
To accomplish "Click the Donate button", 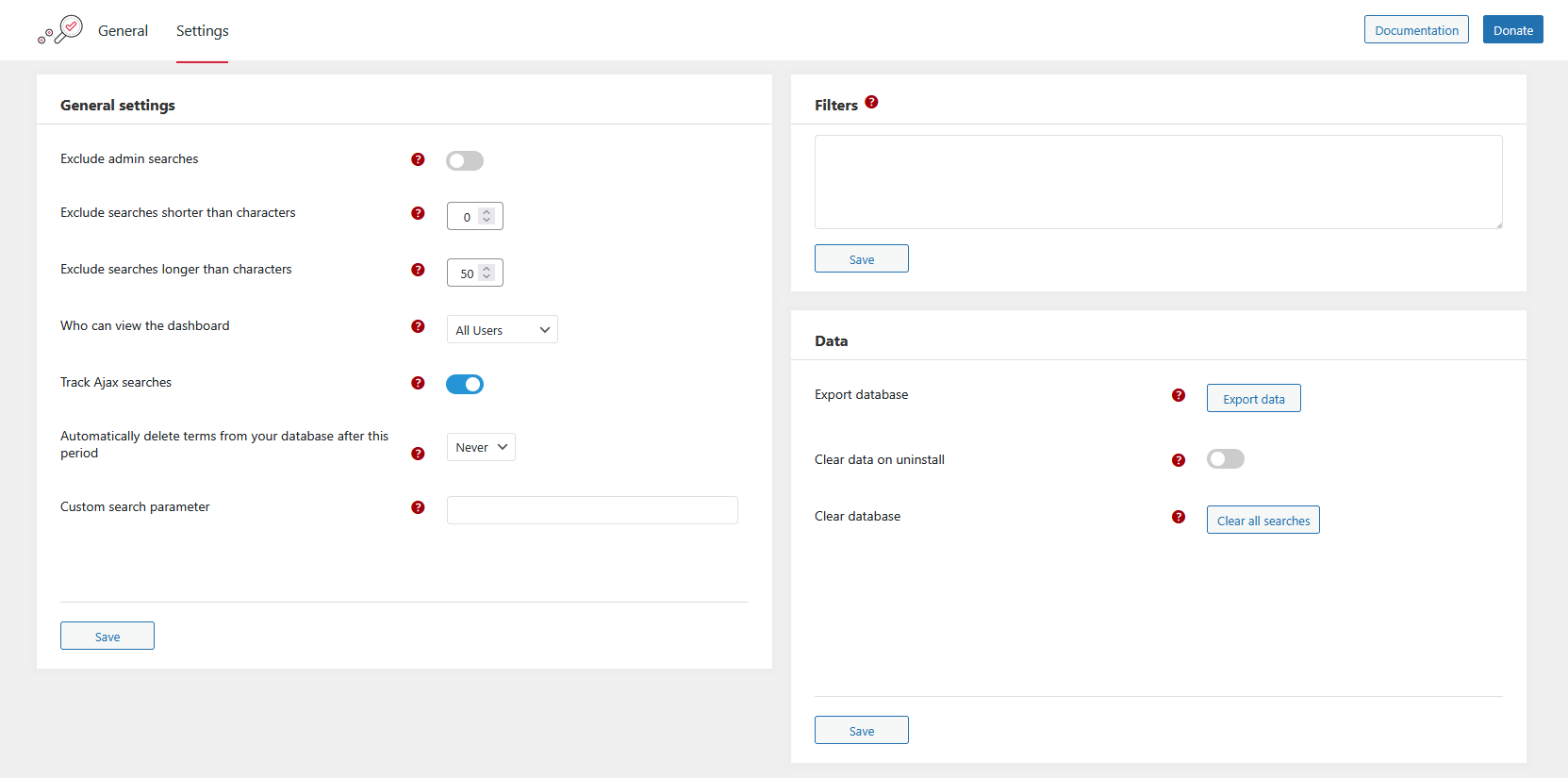I will [x=1512, y=29].
